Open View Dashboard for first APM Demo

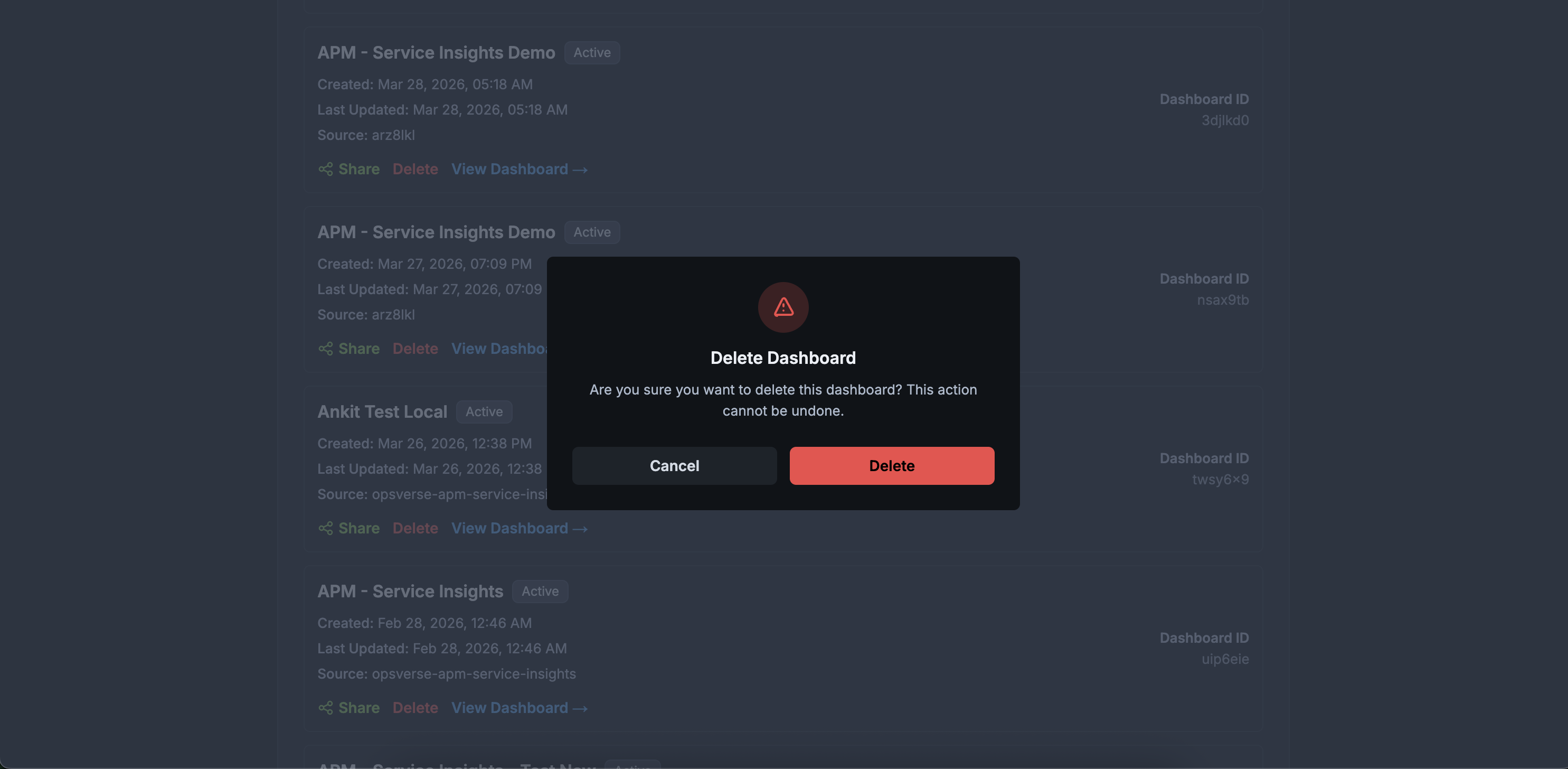[510, 169]
